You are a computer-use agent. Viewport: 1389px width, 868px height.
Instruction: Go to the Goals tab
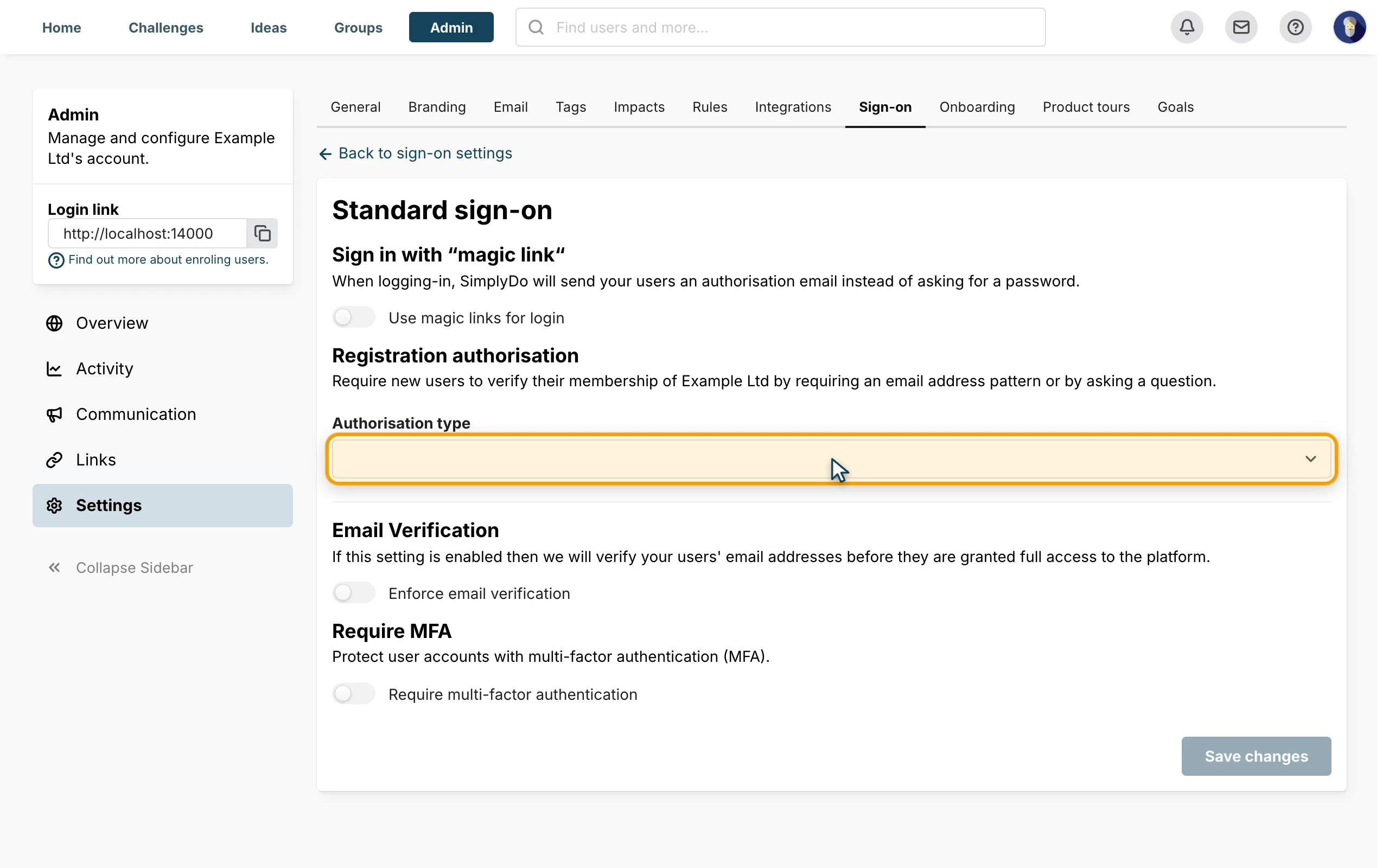(x=1175, y=107)
